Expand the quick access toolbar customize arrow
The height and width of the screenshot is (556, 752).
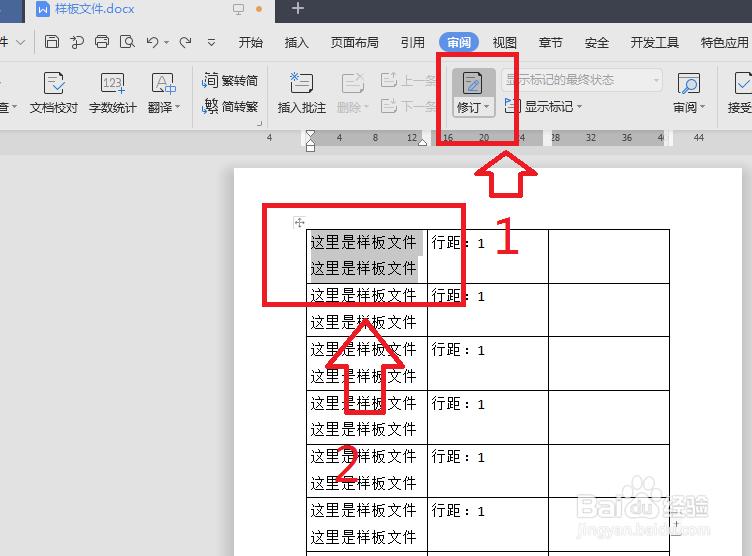[x=211, y=43]
